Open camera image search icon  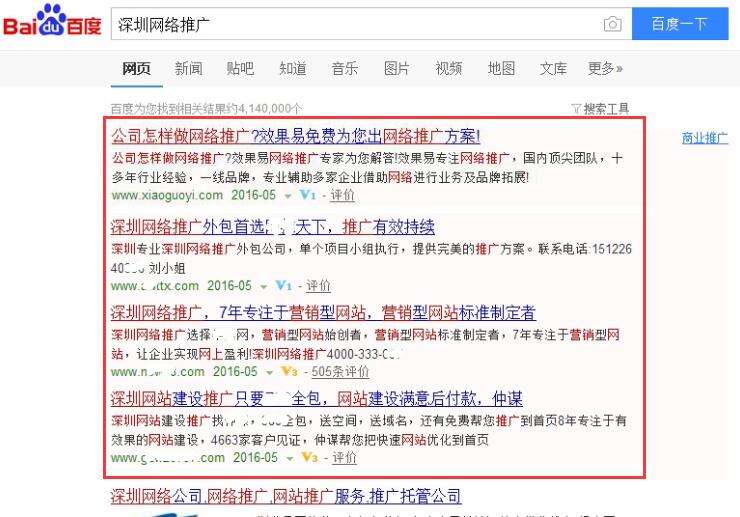(613, 24)
